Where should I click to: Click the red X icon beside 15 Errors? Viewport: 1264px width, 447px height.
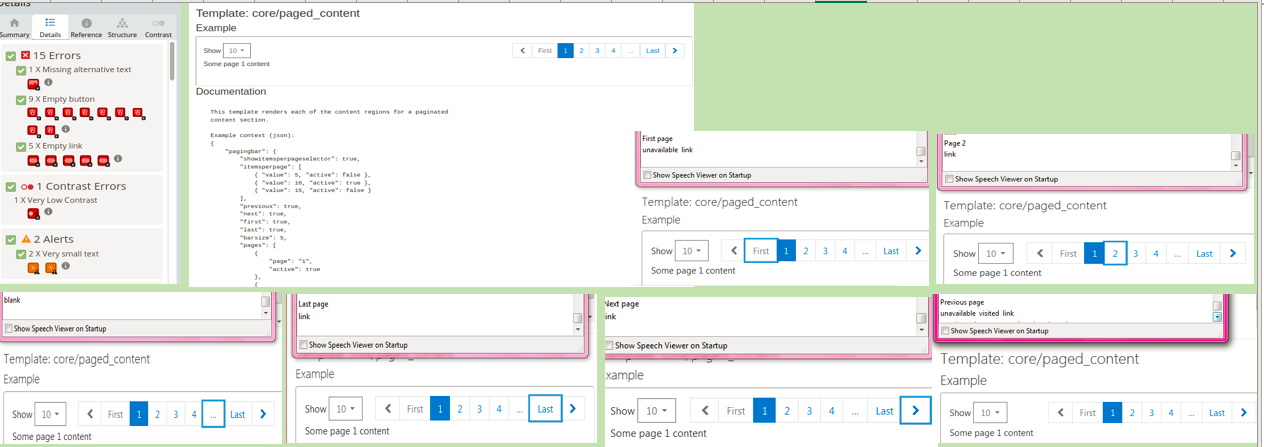[x=26, y=55]
